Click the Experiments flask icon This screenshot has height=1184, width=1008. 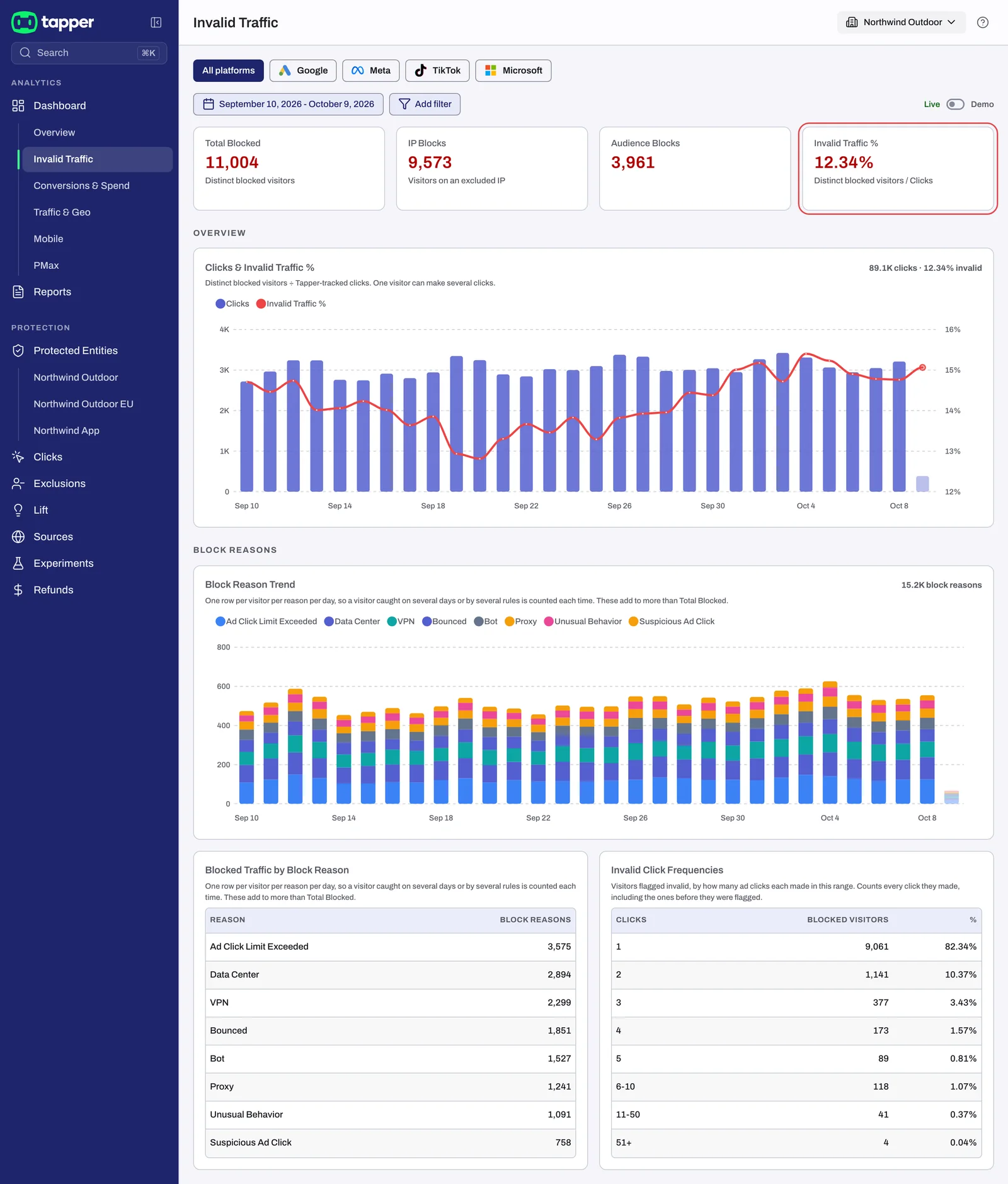point(18,564)
